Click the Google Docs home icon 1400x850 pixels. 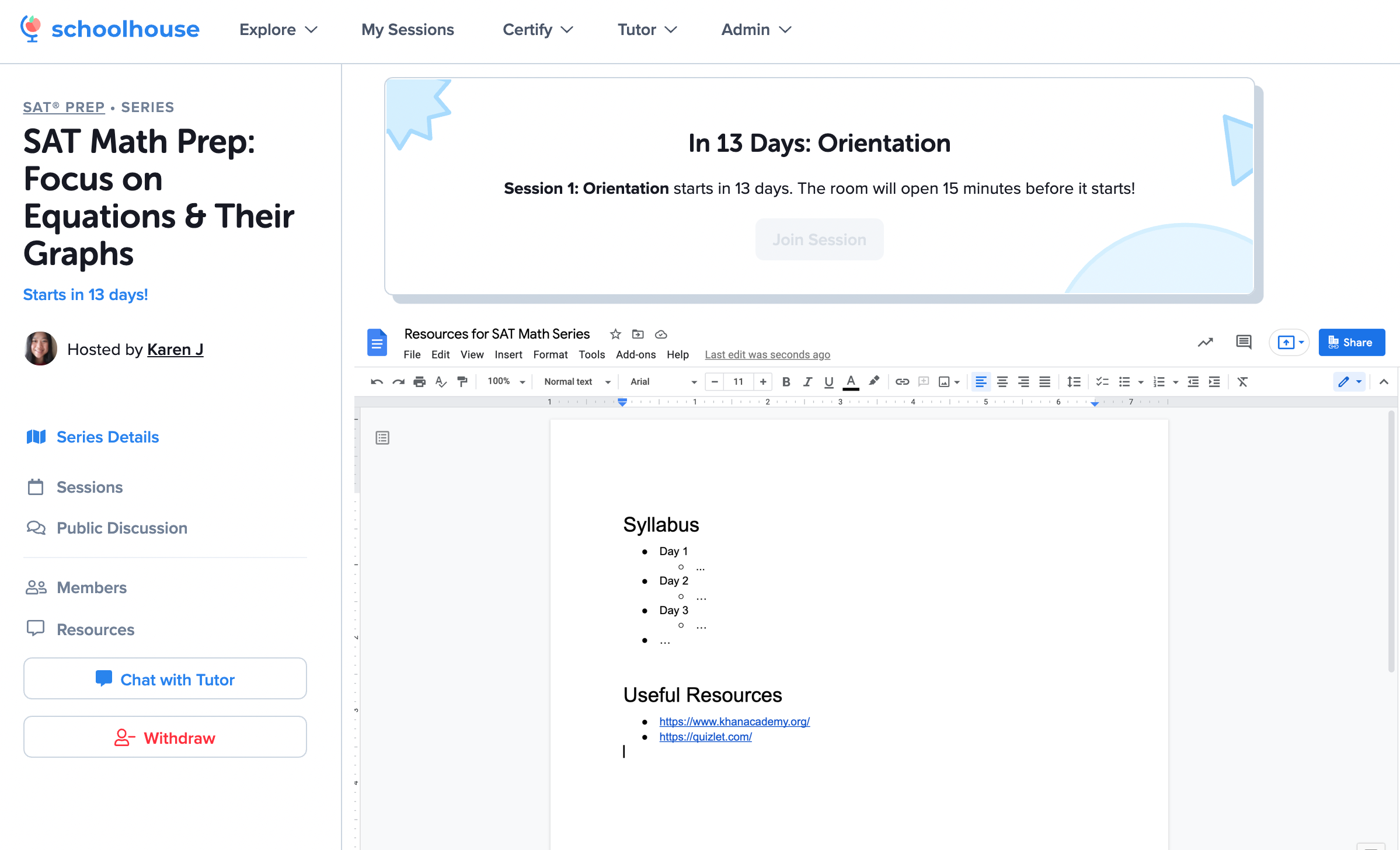click(x=377, y=342)
